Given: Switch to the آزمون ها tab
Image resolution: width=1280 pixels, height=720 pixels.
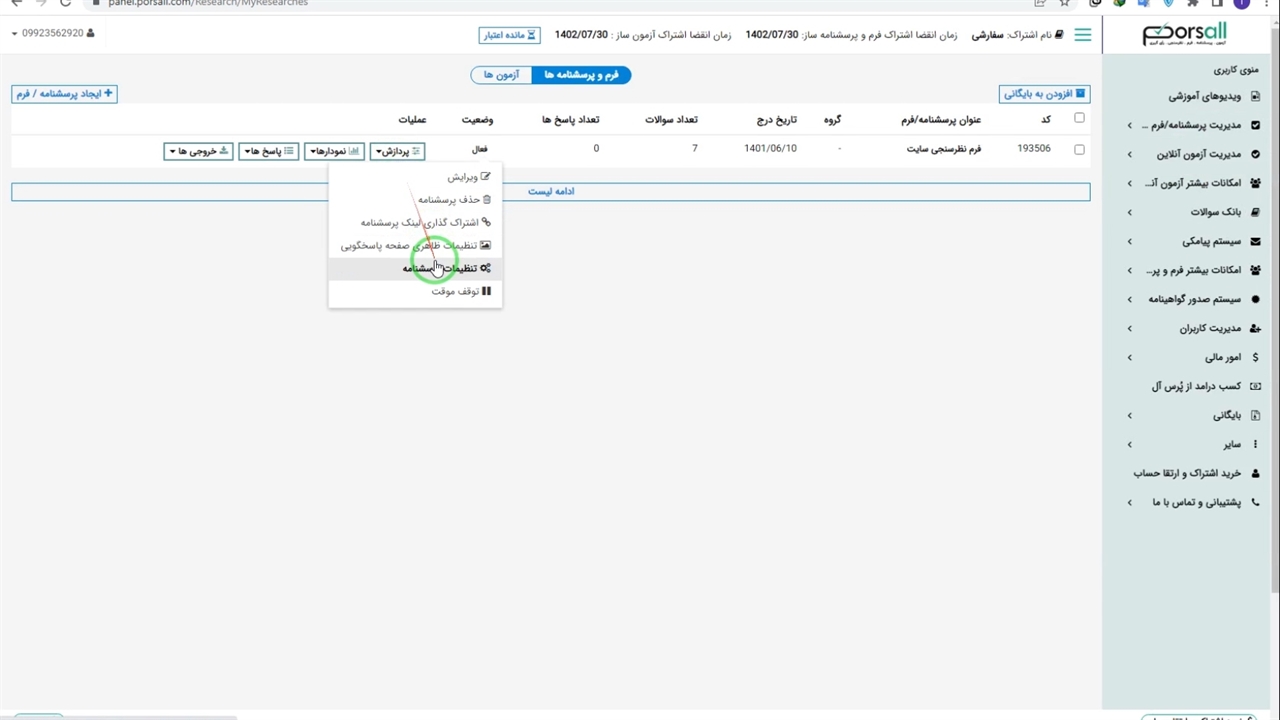Looking at the screenshot, I should [501, 75].
